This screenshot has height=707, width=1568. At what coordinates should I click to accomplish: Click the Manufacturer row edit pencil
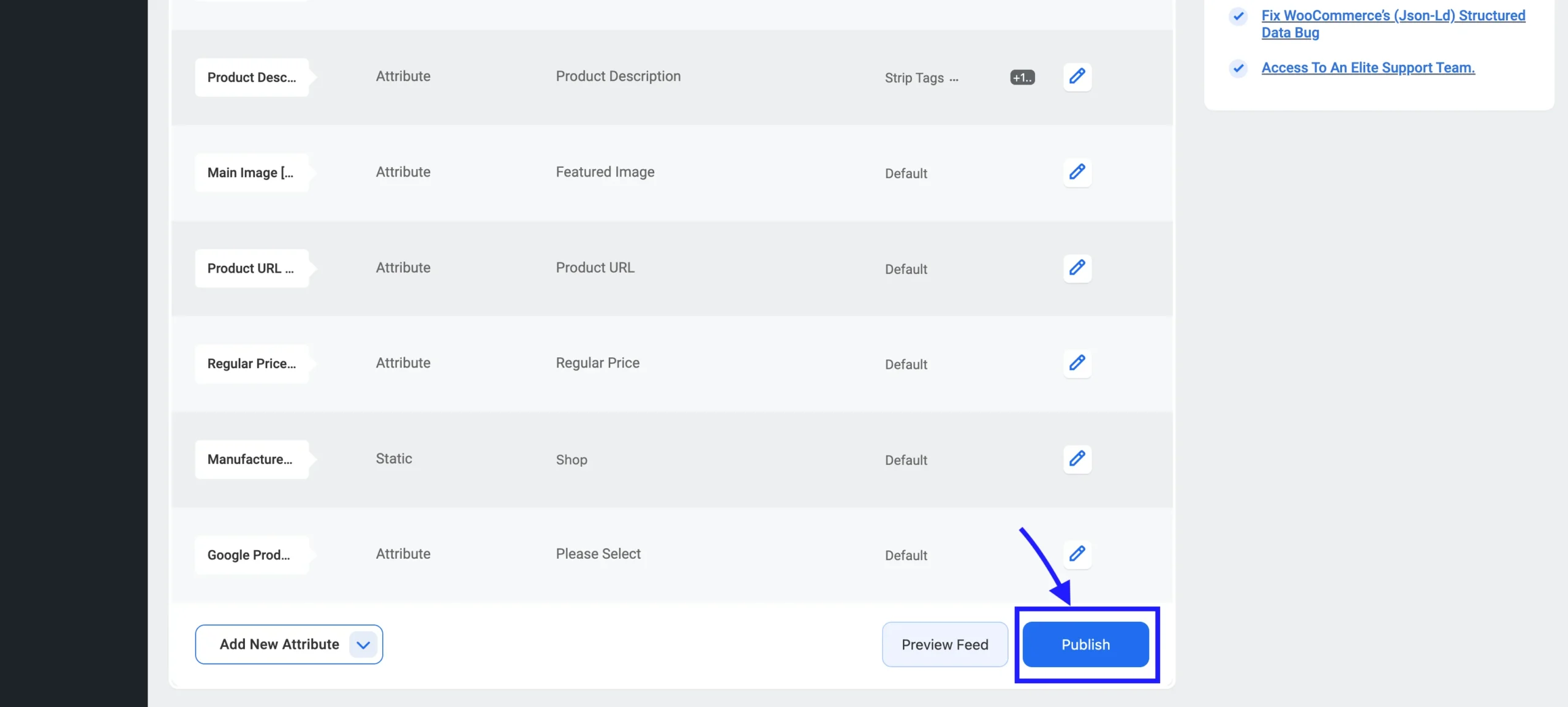pos(1077,459)
